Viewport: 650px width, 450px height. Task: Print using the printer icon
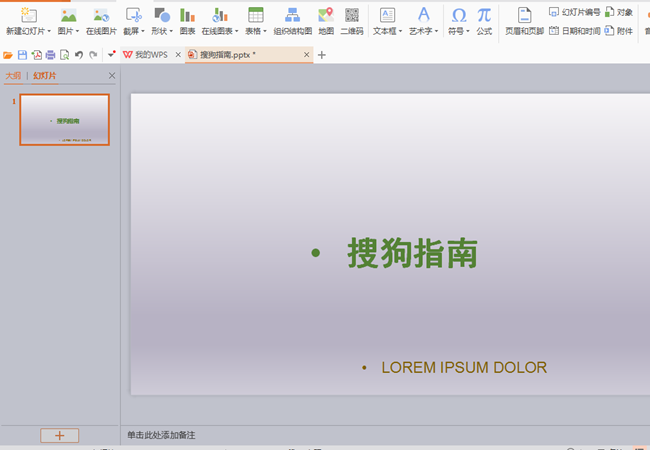[51, 55]
